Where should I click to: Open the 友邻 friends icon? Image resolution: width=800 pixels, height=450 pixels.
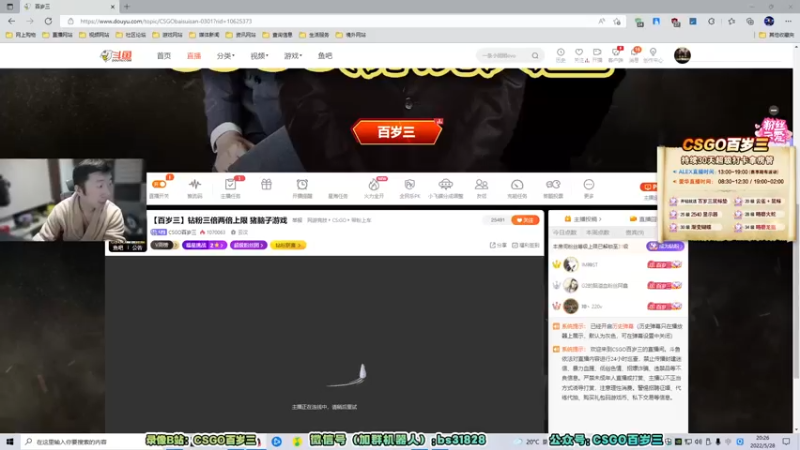tap(481, 185)
